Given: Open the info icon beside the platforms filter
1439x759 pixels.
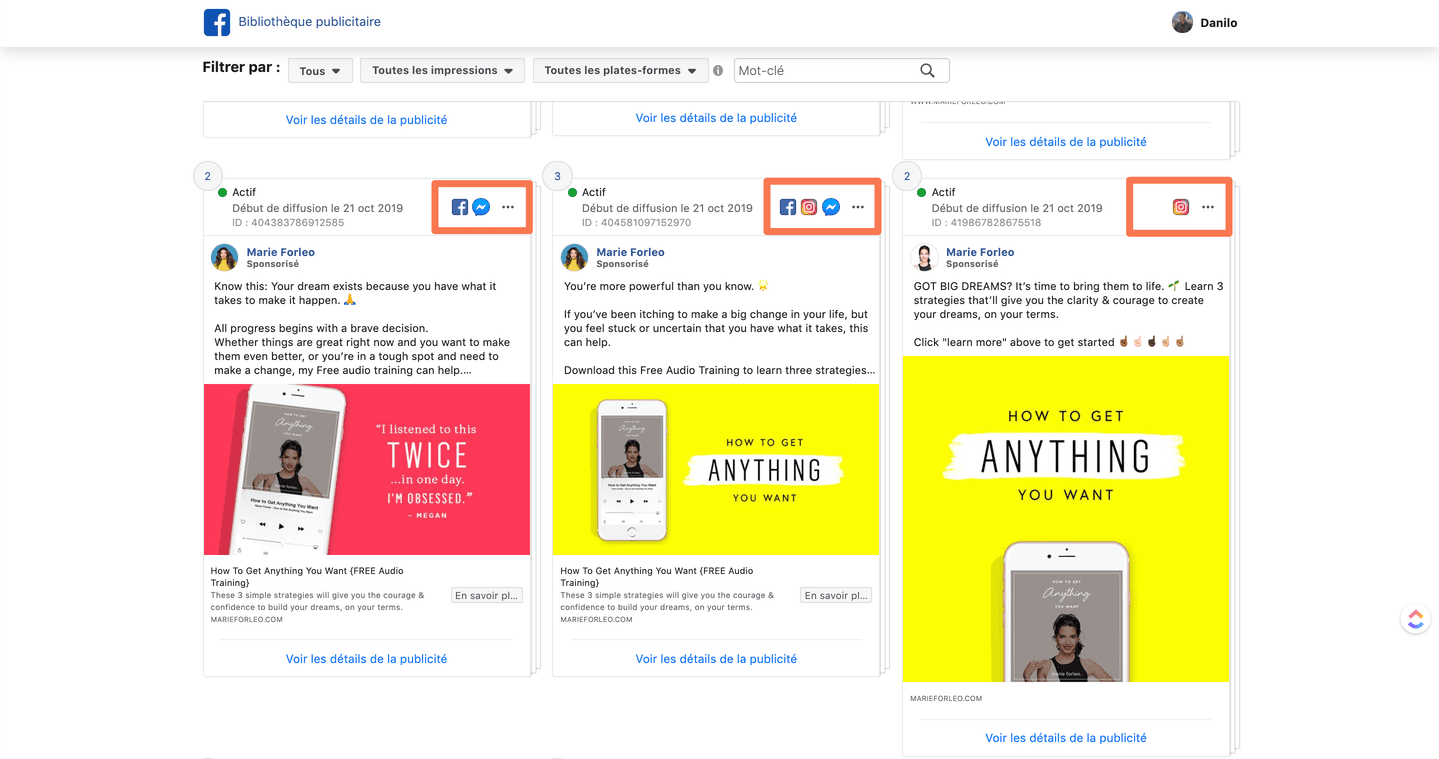Looking at the screenshot, I should point(718,71).
